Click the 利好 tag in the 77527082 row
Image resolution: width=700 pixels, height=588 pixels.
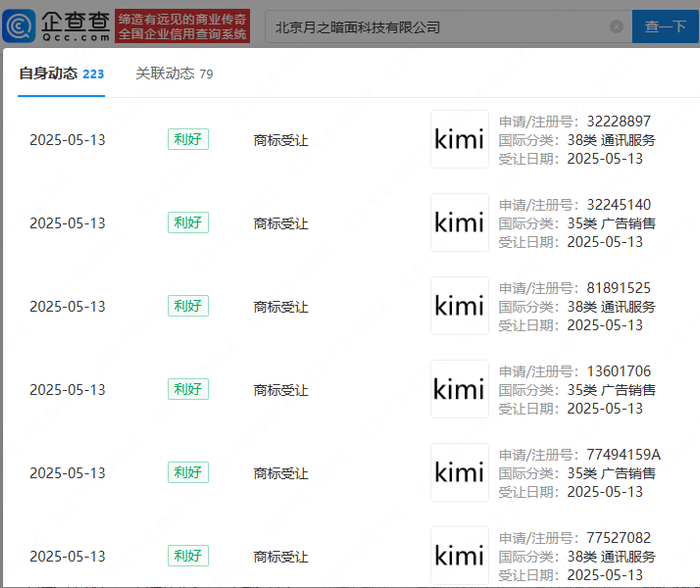[x=188, y=556]
